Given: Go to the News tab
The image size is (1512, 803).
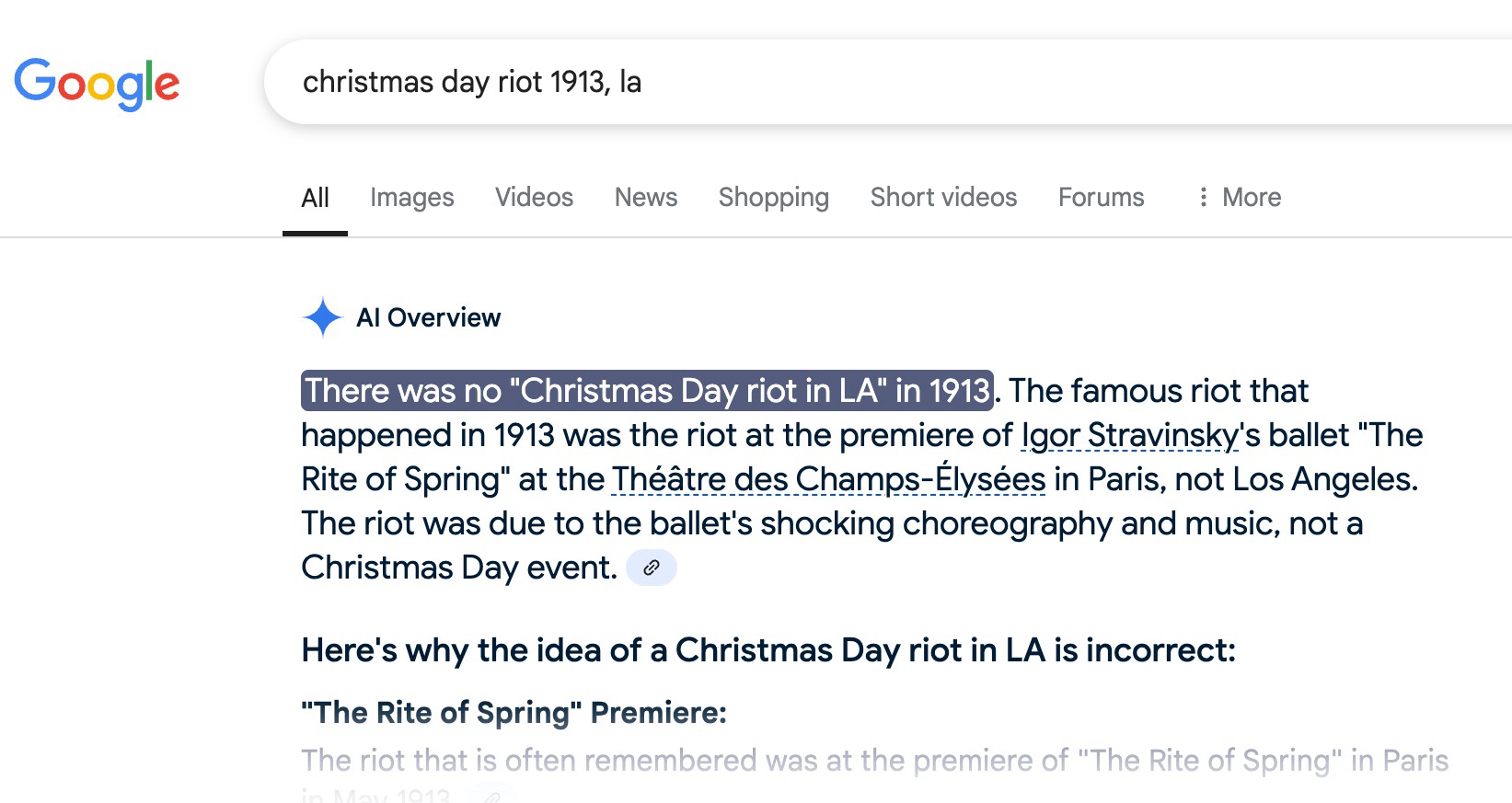Looking at the screenshot, I should (645, 197).
